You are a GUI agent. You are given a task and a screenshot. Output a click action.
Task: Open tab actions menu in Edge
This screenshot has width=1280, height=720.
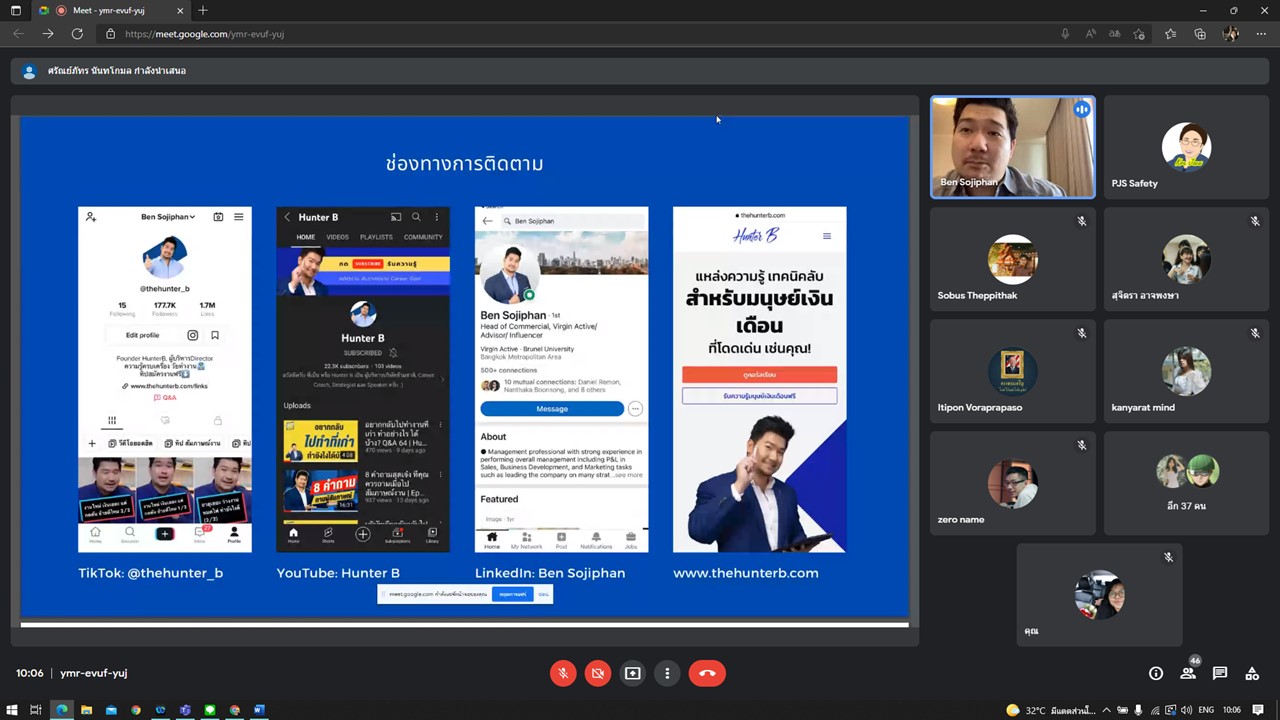coord(15,10)
